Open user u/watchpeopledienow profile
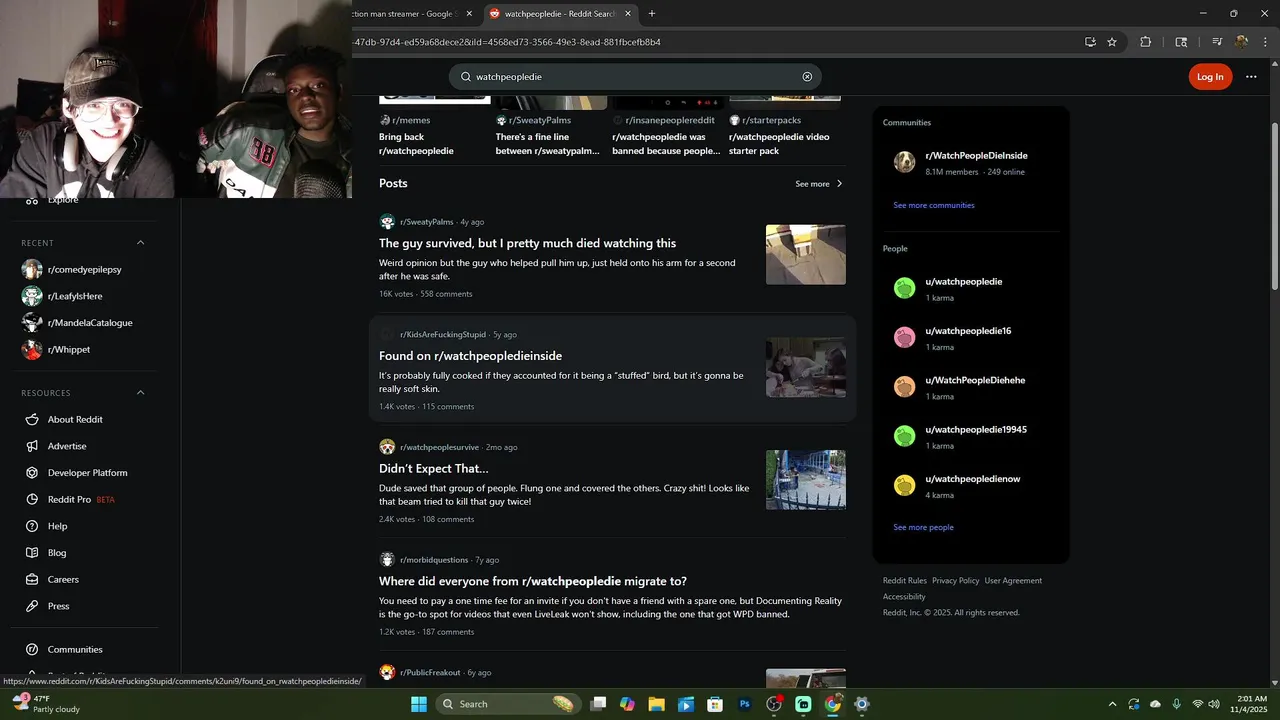Viewport: 1280px width, 720px height. [x=973, y=479]
